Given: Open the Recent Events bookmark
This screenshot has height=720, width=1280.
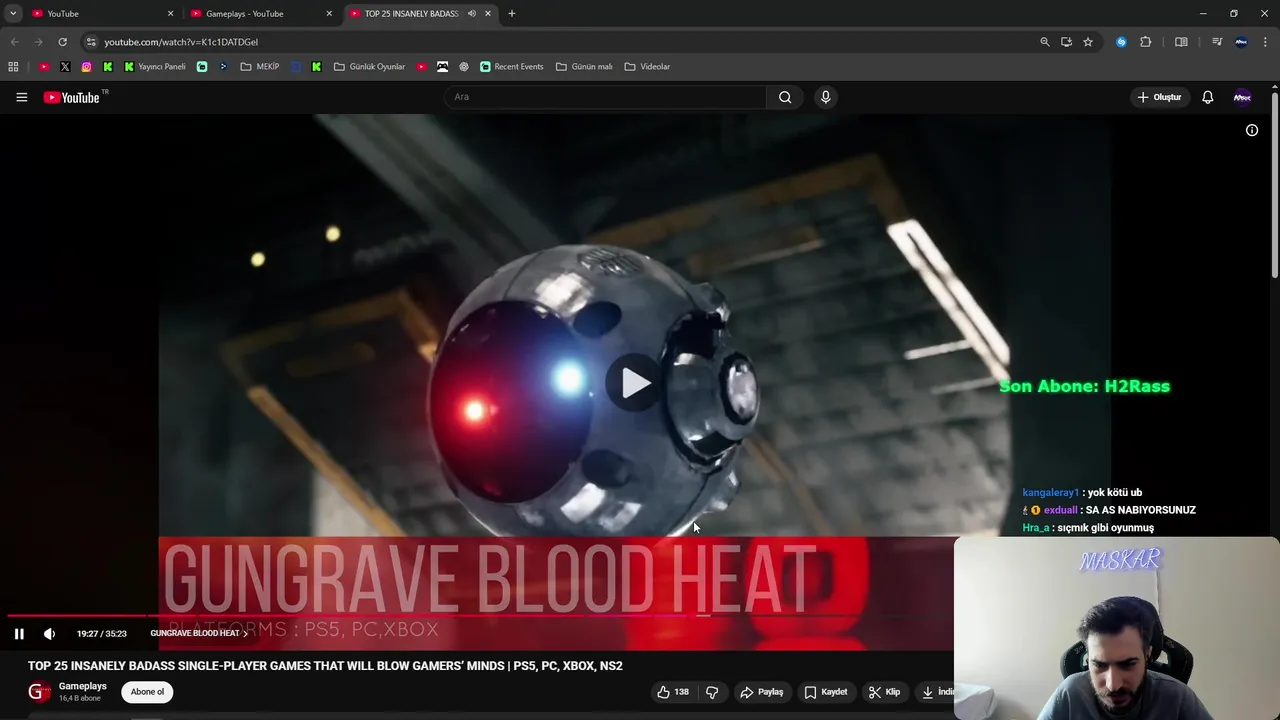Looking at the screenshot, I should point(512,67).
